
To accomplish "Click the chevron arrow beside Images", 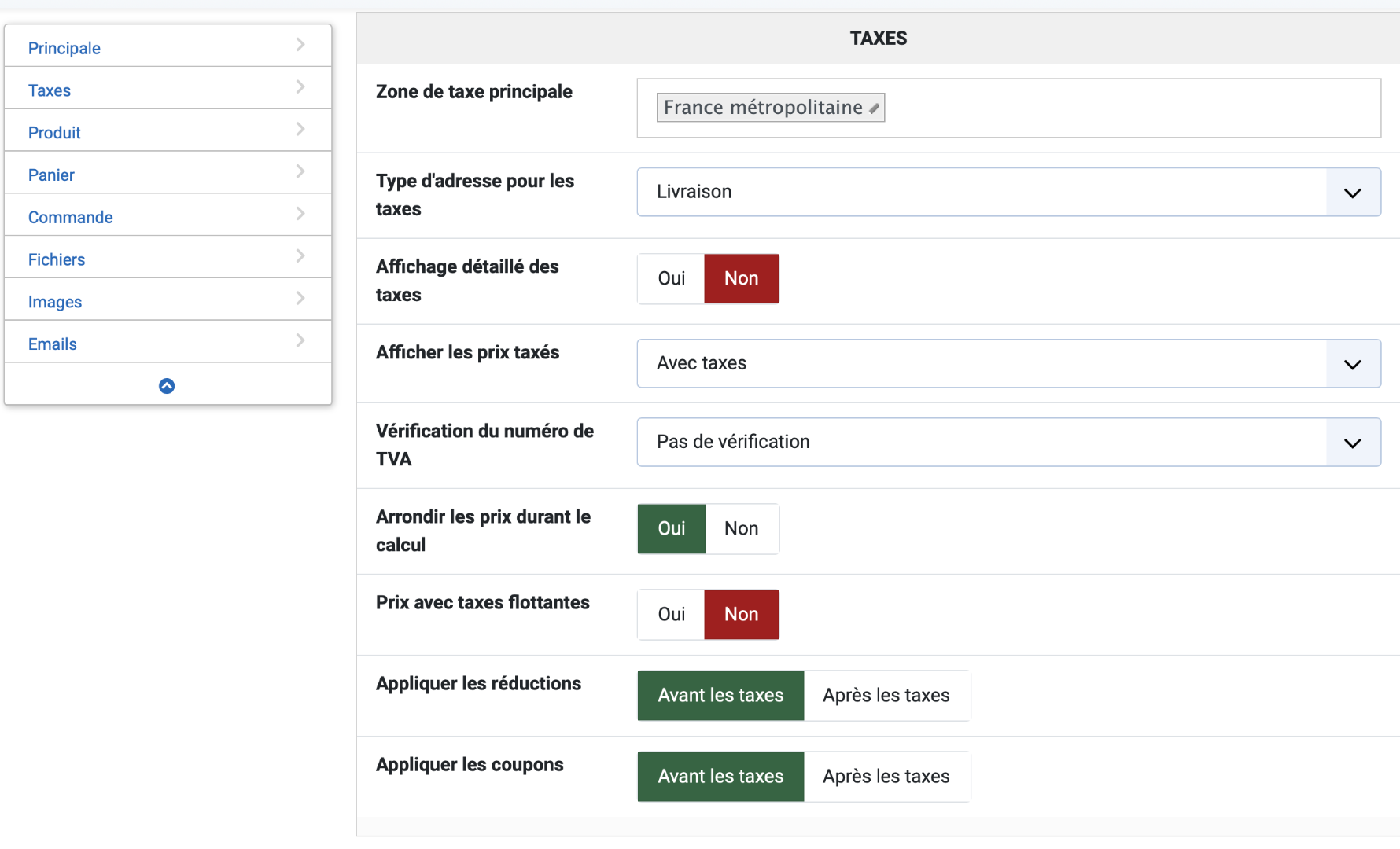I will pyautogui.click(x=300, y=298).
